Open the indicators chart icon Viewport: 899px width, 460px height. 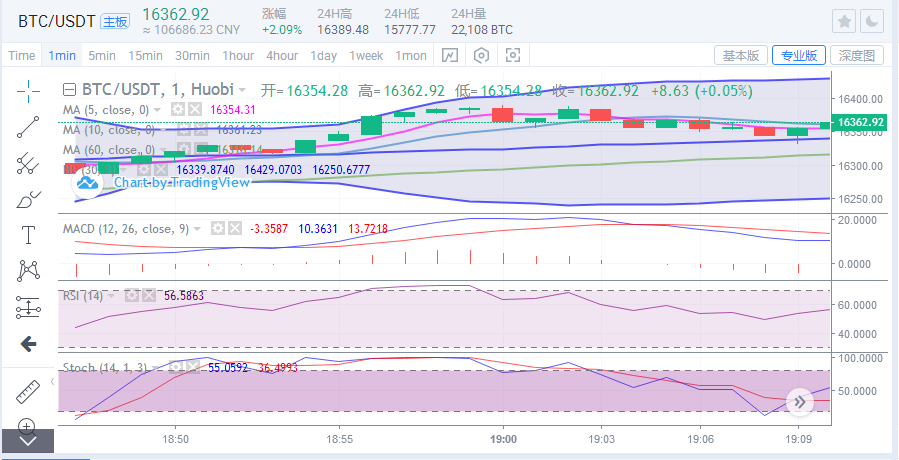450,56
